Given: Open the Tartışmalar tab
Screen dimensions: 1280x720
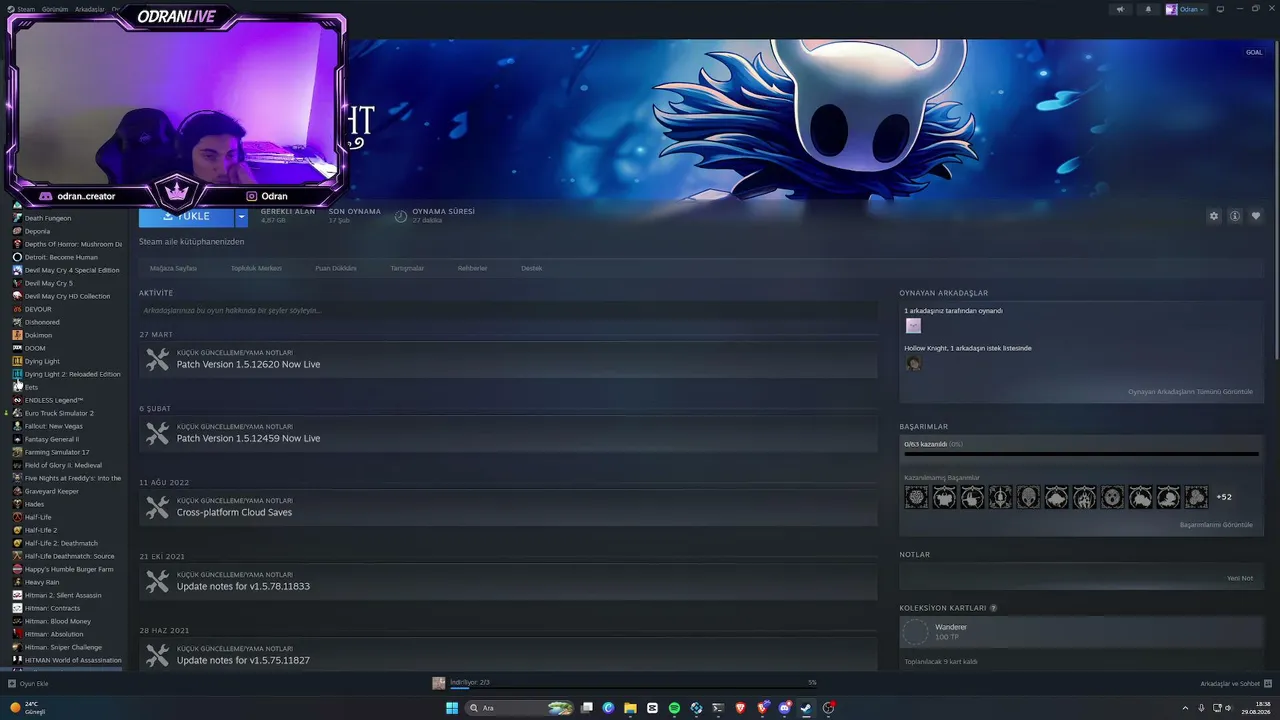Looking at the screenshot, I should tap(407, 268).
